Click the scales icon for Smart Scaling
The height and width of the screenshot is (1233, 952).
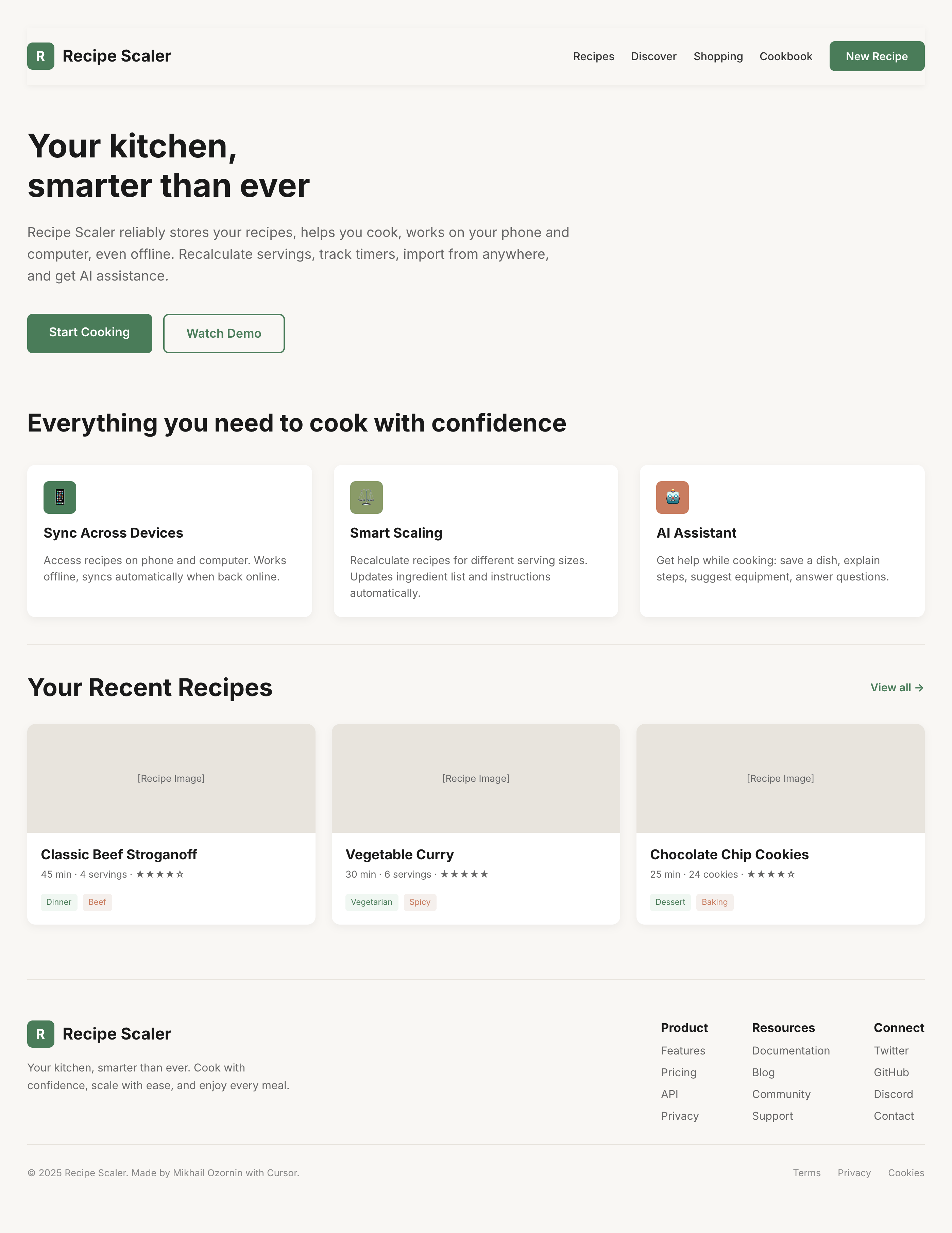tap(367, 497)
